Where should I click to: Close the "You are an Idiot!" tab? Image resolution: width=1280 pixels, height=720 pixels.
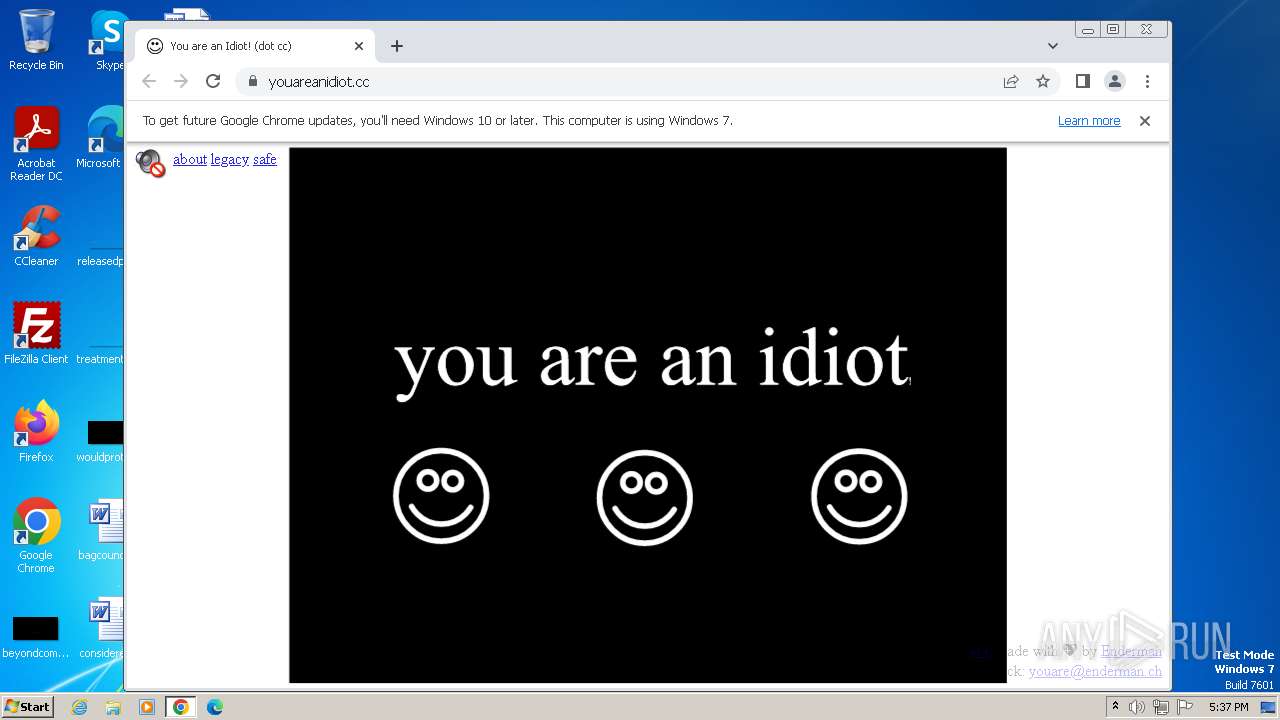click(359, 46)
